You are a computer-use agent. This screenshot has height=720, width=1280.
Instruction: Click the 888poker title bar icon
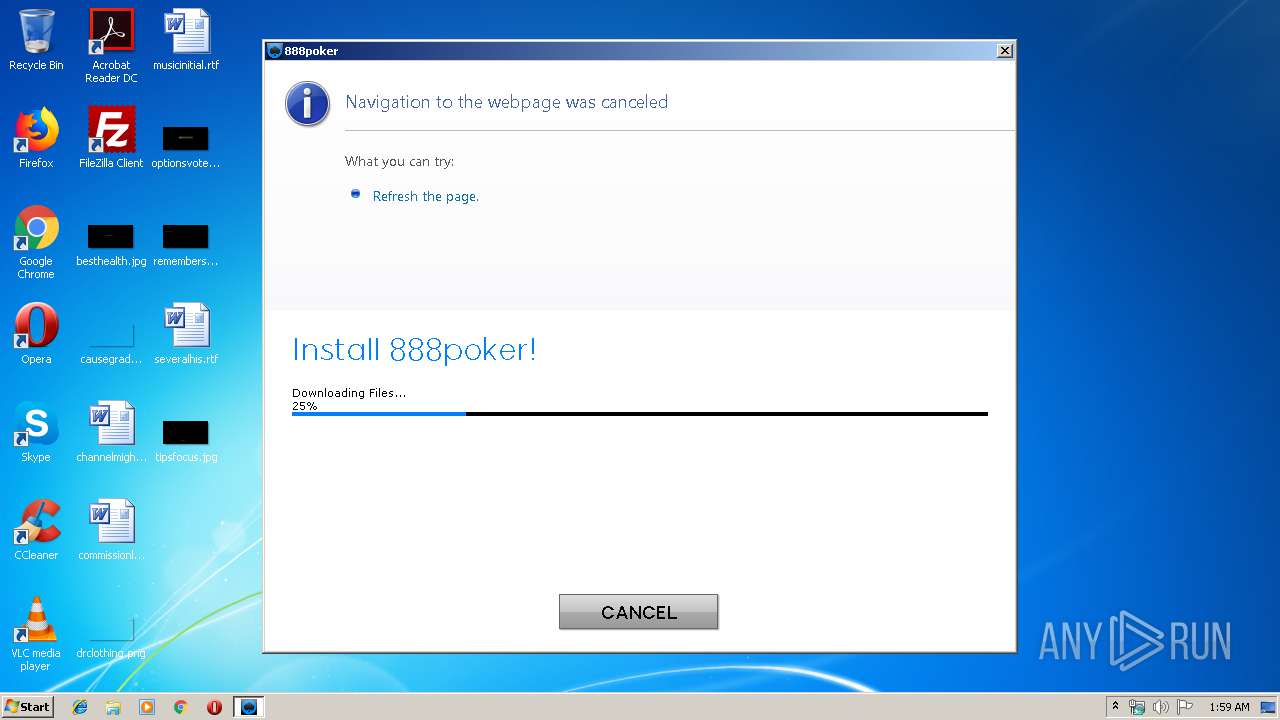coord(275,51)
